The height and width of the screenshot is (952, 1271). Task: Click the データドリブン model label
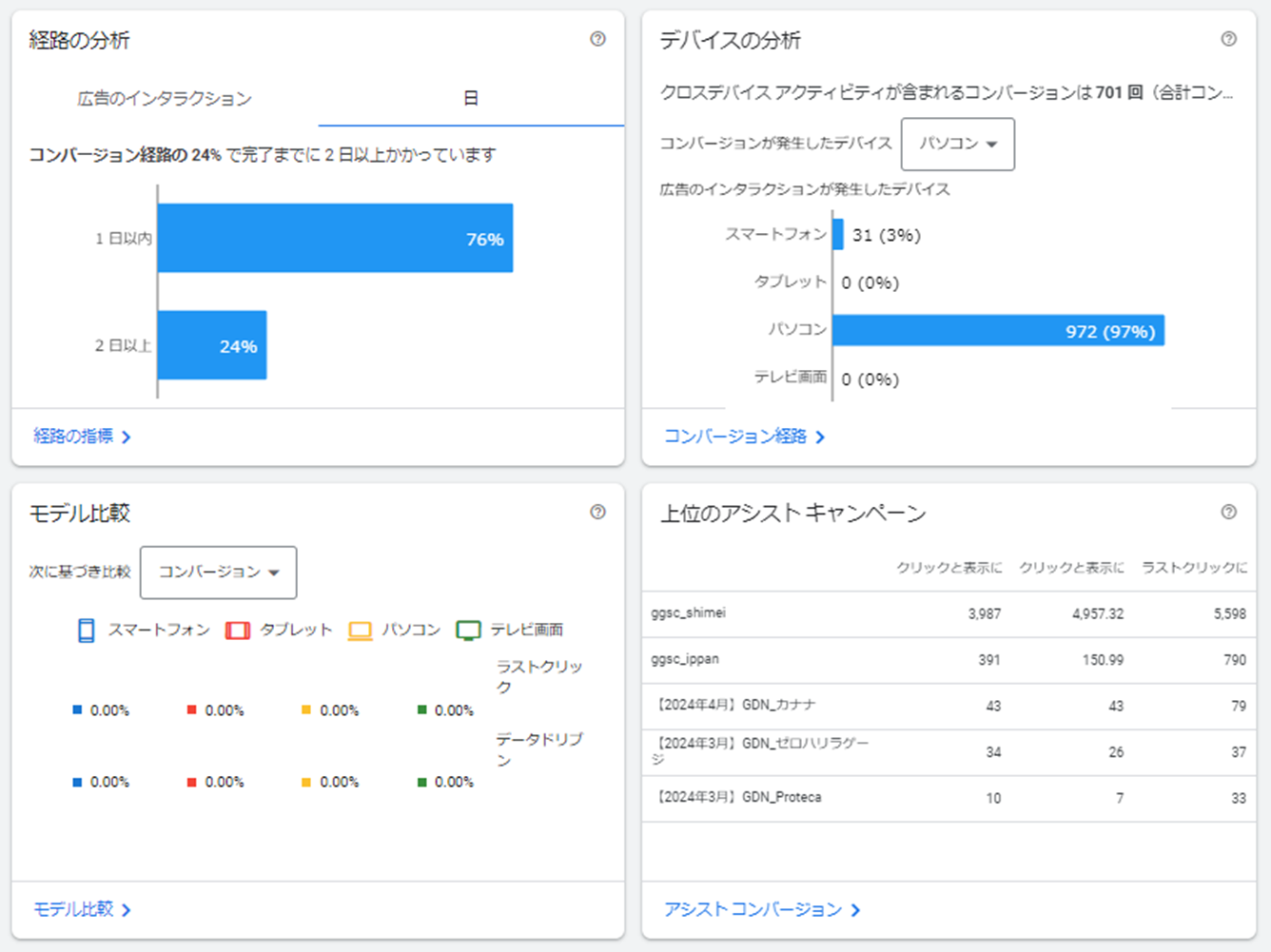click(539, 749)
